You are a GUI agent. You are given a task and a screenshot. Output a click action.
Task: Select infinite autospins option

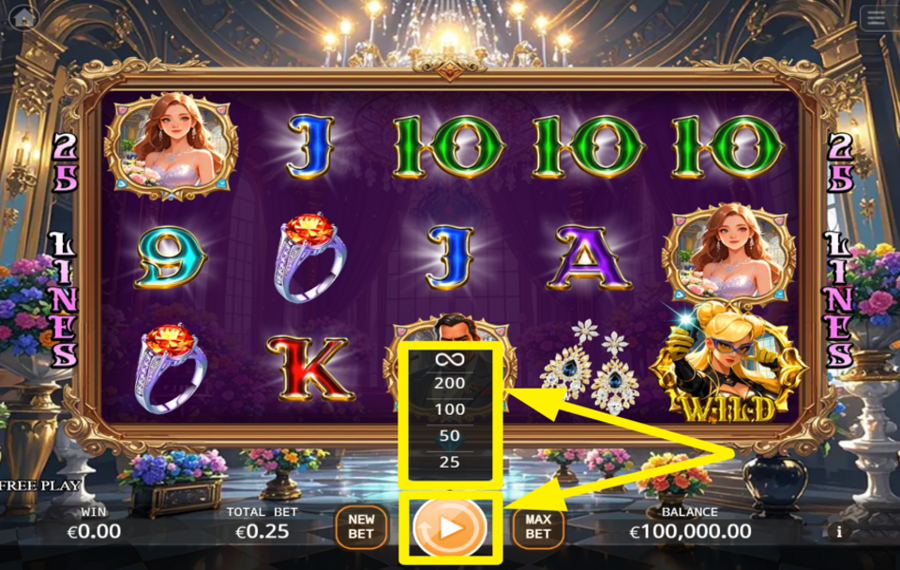[x=449, y=359]
